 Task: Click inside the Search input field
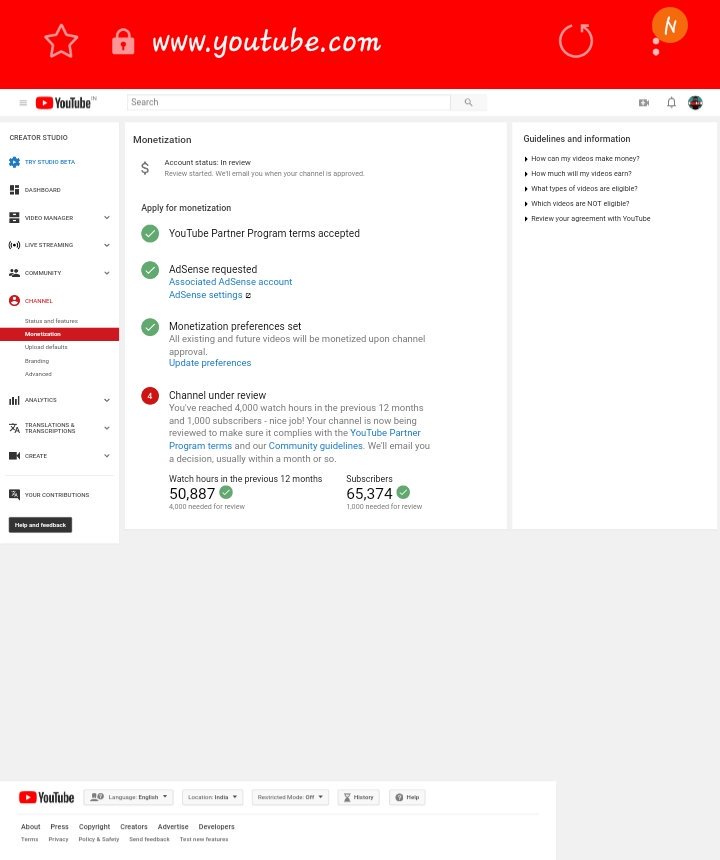(288, 103)
